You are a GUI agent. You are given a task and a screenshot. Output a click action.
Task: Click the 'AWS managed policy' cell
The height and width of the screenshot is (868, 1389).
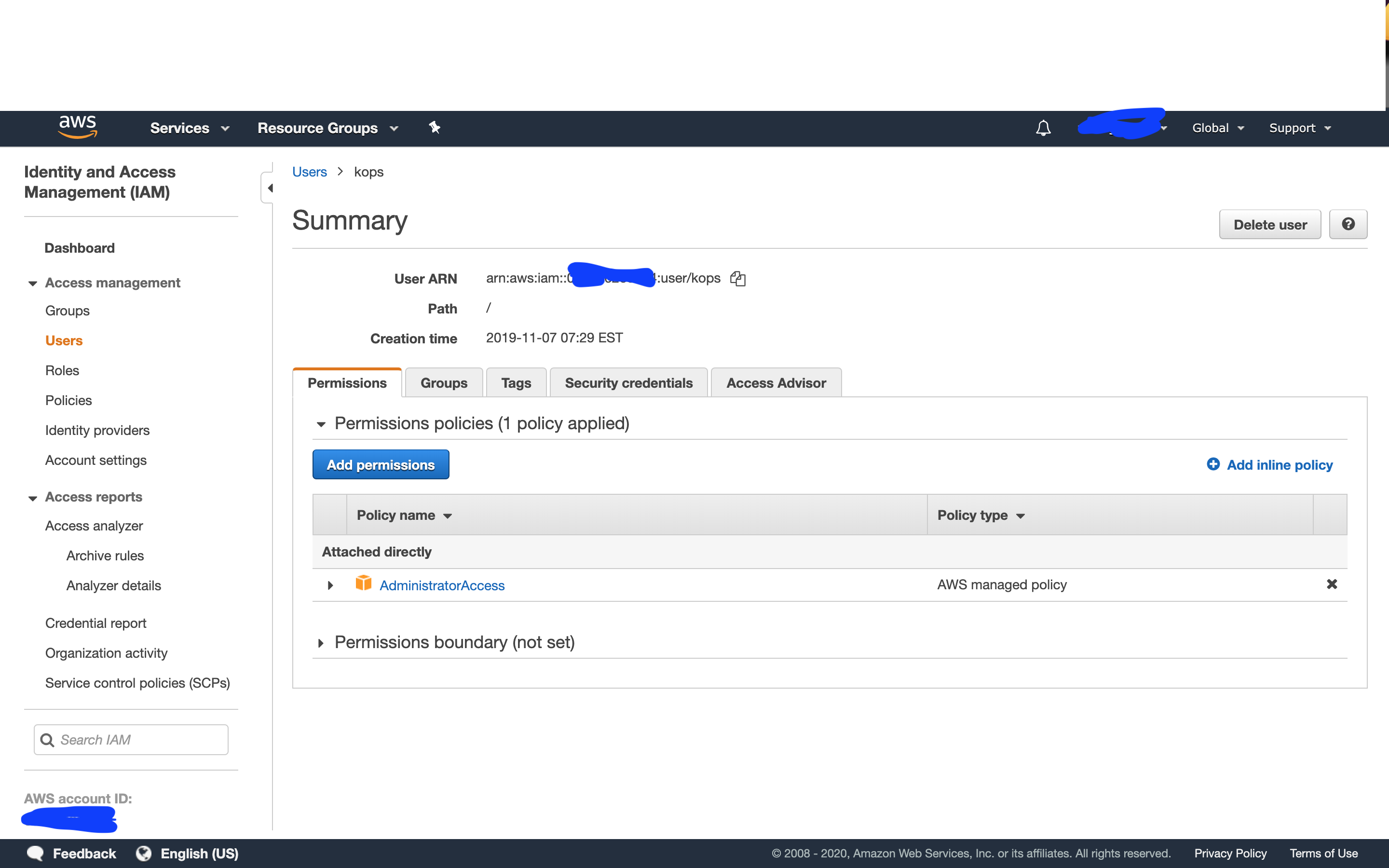pos(1002,584)
